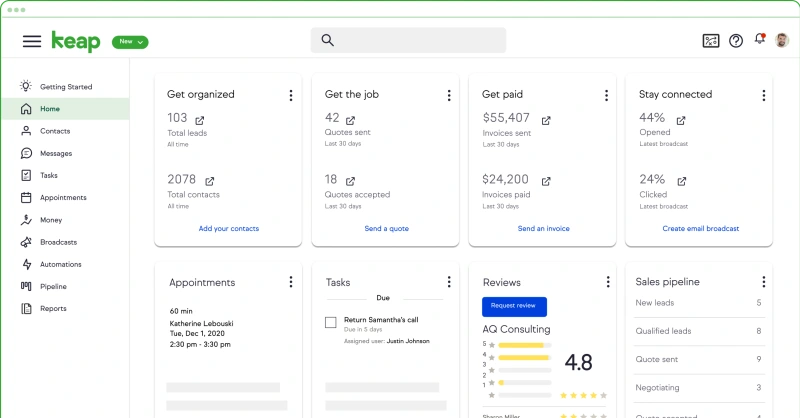Check the Return Samantha's call task
The height and width of the screenshot is (418, 800).
tap(331, 322)
